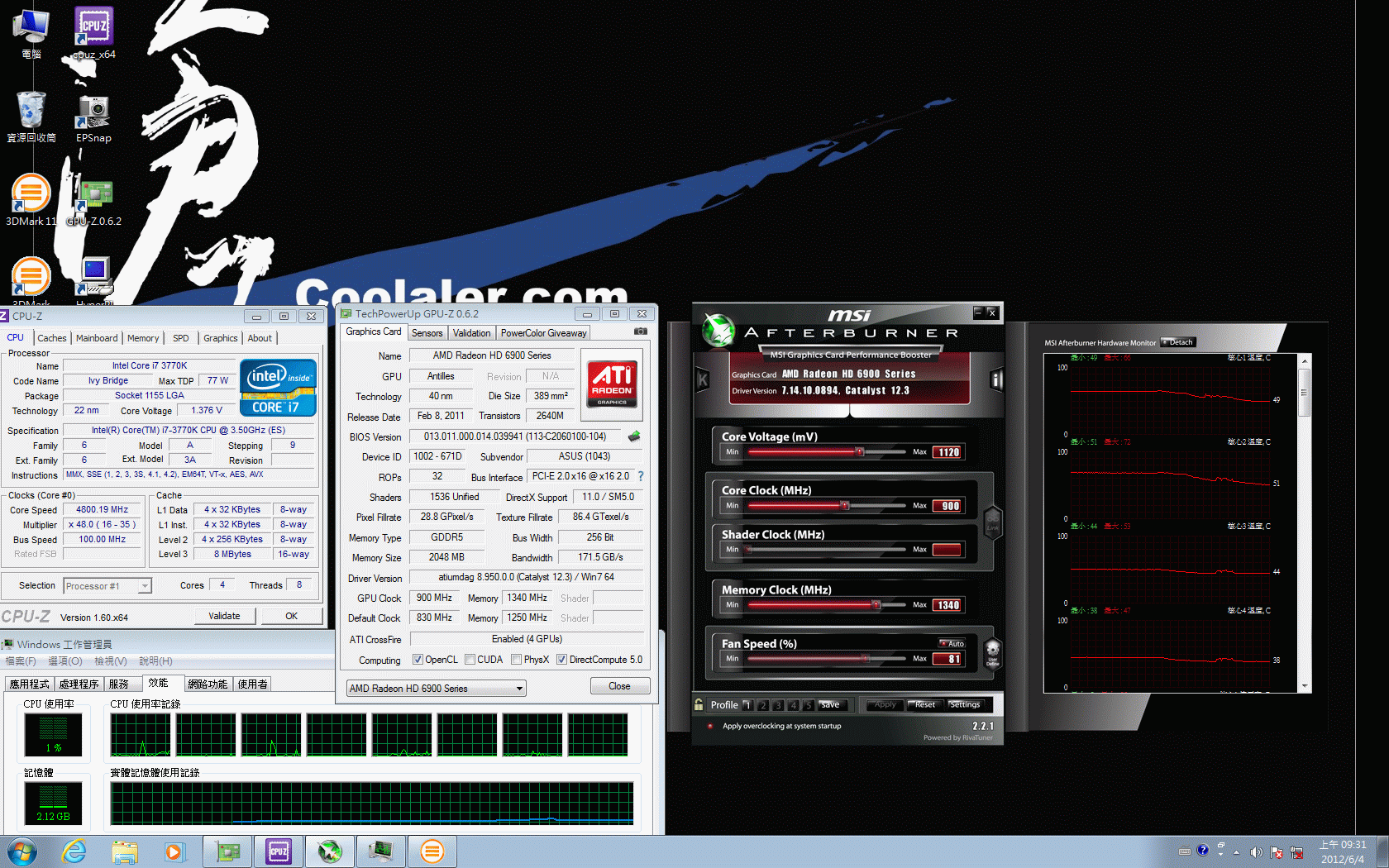Click the Intel Core i7 logo in CPU-Z
Screen dimensions: 1389x868
tap(278, 387)
